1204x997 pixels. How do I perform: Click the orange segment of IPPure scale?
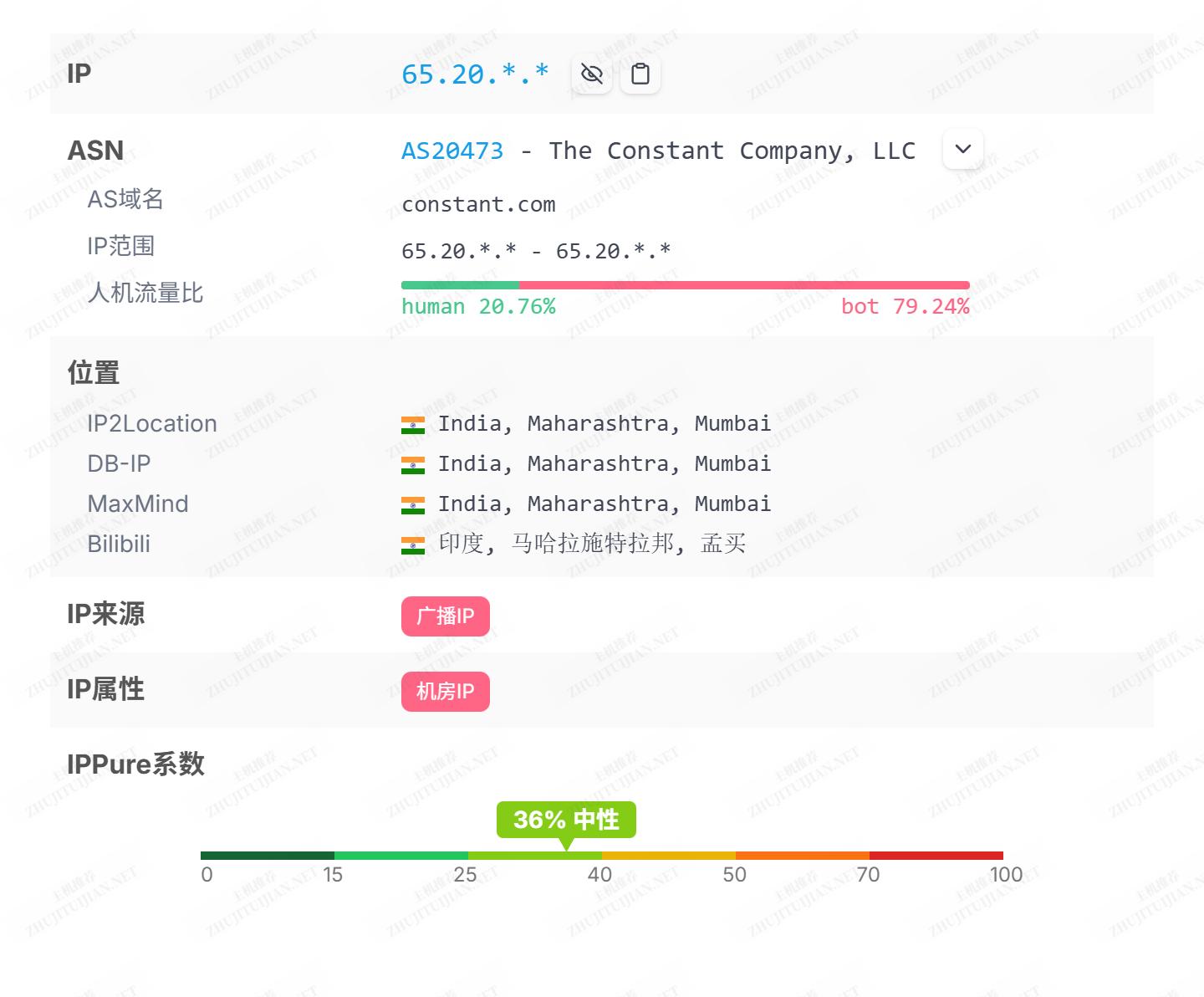803,856
